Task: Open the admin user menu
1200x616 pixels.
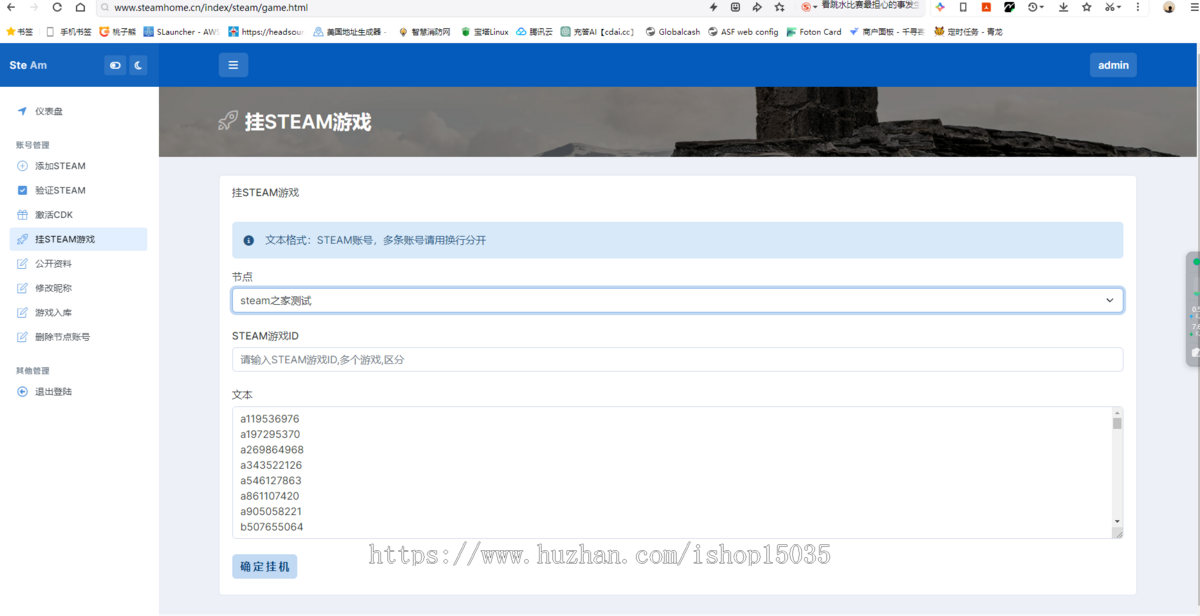Action: tap(1113, 65)
